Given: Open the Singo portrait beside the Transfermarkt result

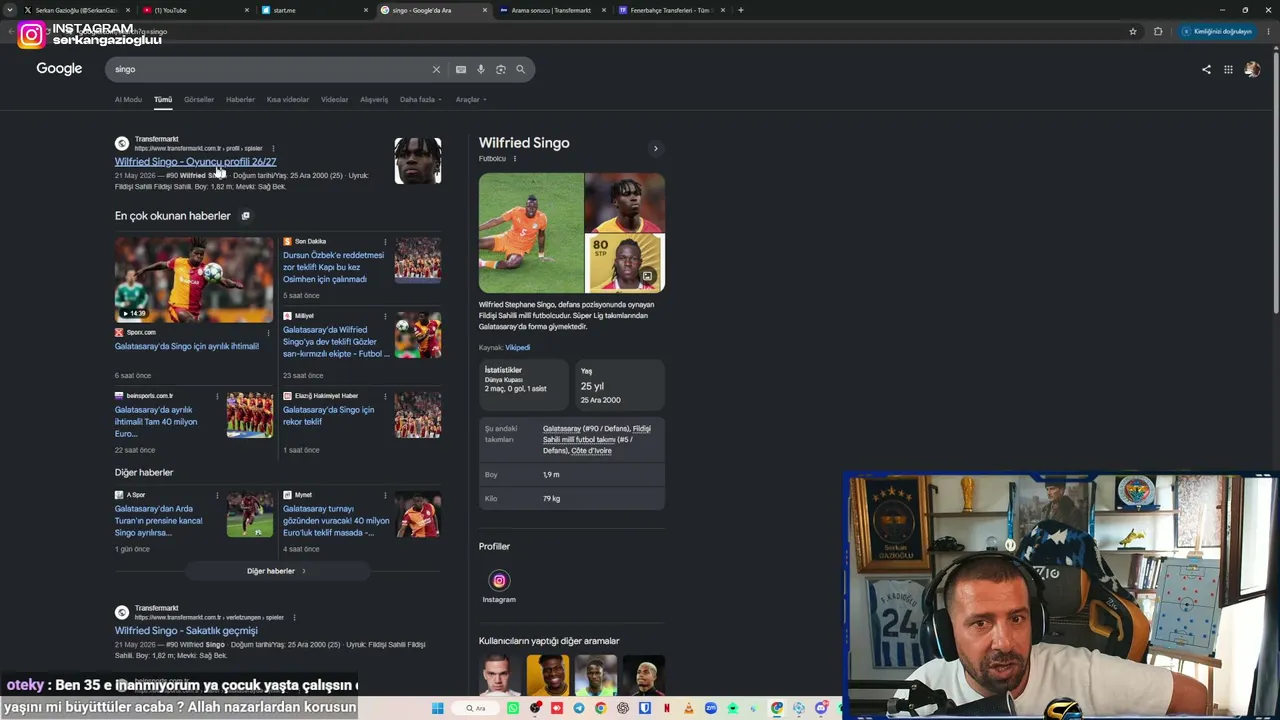Looking at the screenshot, I should (417, 161).
